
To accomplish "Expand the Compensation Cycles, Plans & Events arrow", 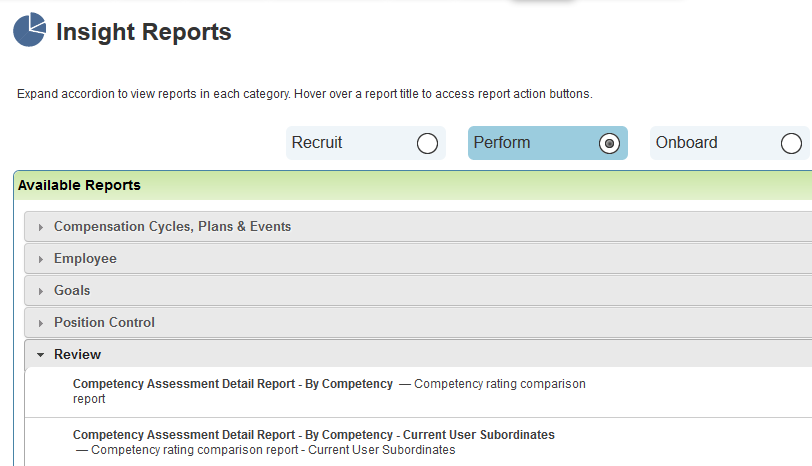I will [x=40, y=227].
